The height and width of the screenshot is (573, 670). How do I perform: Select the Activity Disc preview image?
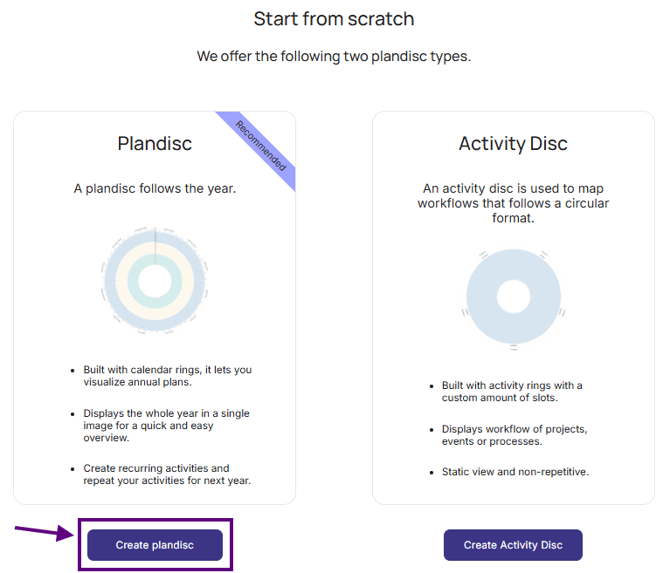pos(513,298)
